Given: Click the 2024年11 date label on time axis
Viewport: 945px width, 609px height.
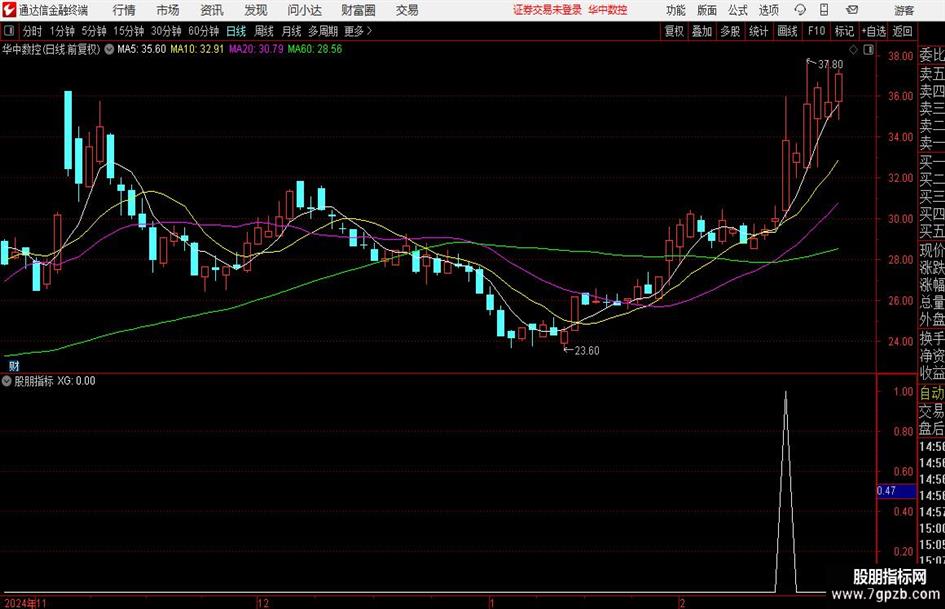Looking at the screenshot, I should click(x=25, y=603).
